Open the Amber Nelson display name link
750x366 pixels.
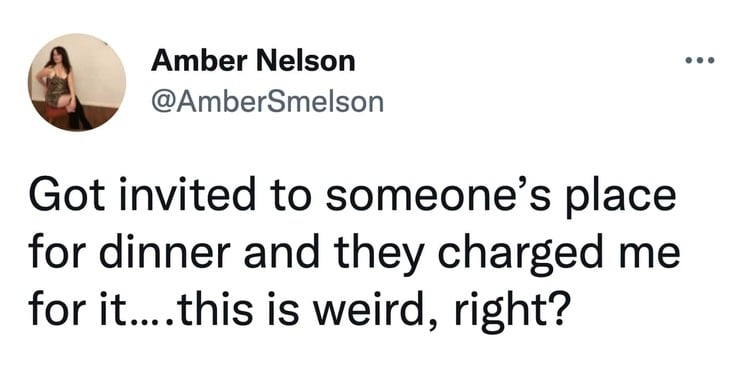click(253, 61)
